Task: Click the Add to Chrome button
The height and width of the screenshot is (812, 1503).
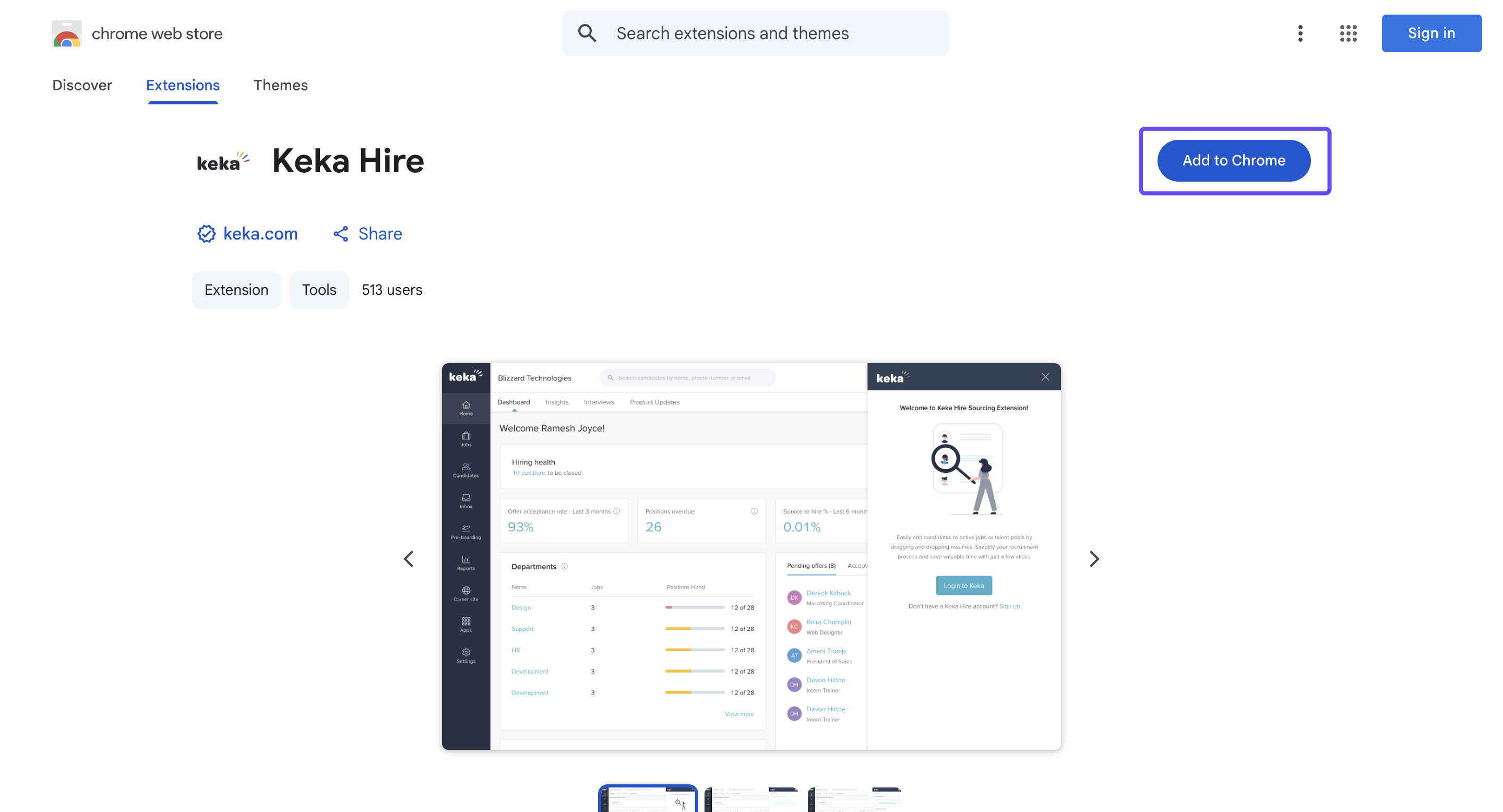Action: (x=1233, y=160)
